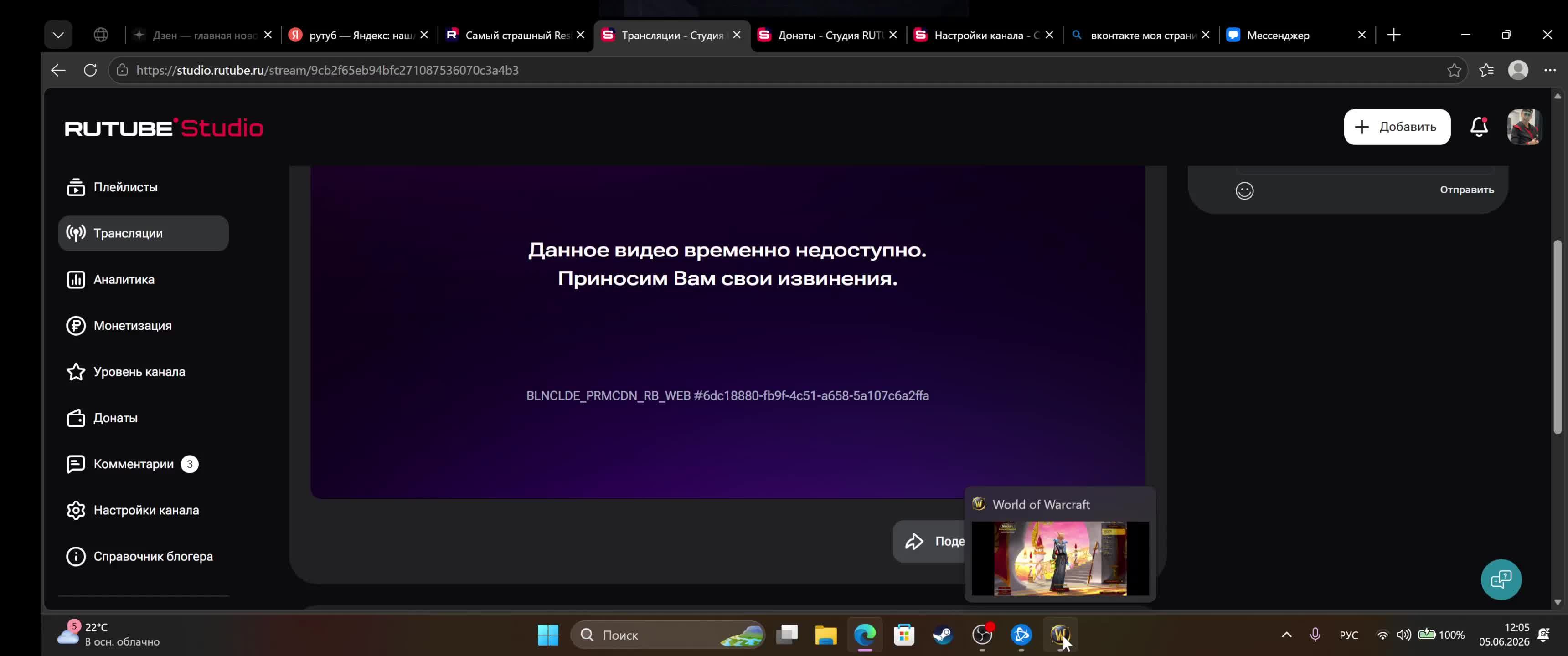Open clock and date 12:05
The image size is (1568, 656).
tap(1504, 635)
